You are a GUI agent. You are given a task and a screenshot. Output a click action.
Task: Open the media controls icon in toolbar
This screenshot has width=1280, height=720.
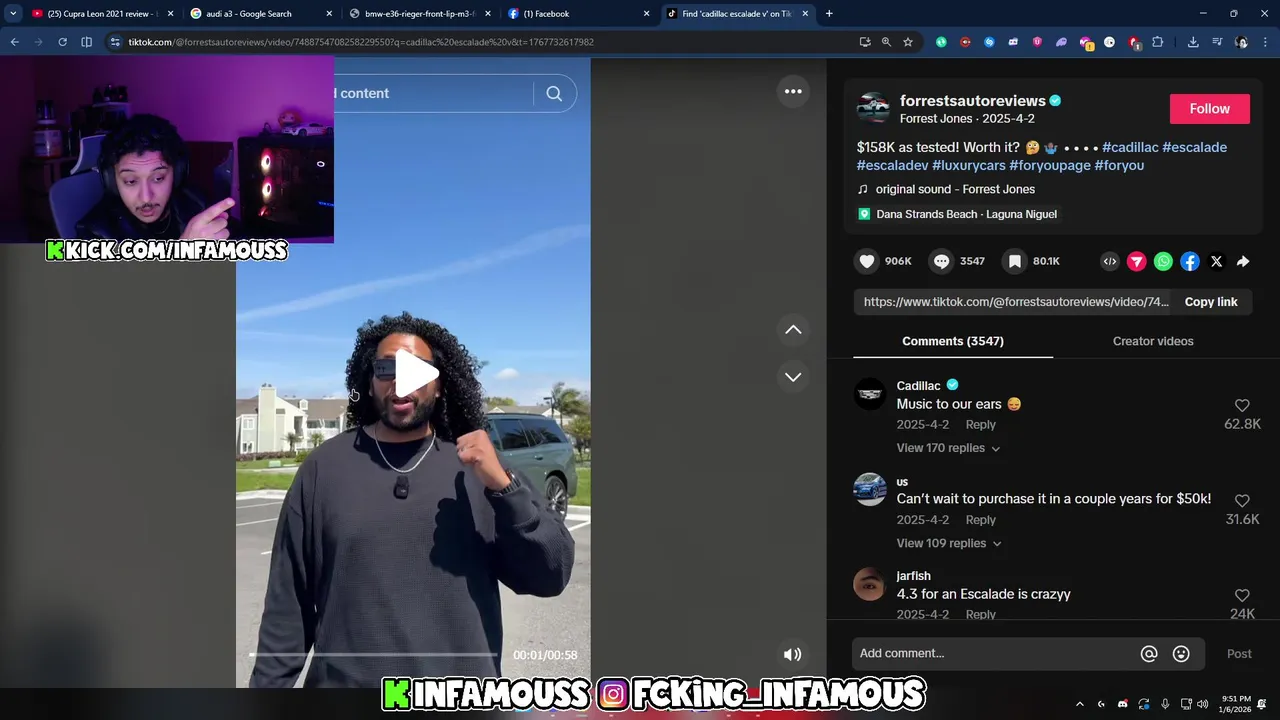[x=1217, y=42]
